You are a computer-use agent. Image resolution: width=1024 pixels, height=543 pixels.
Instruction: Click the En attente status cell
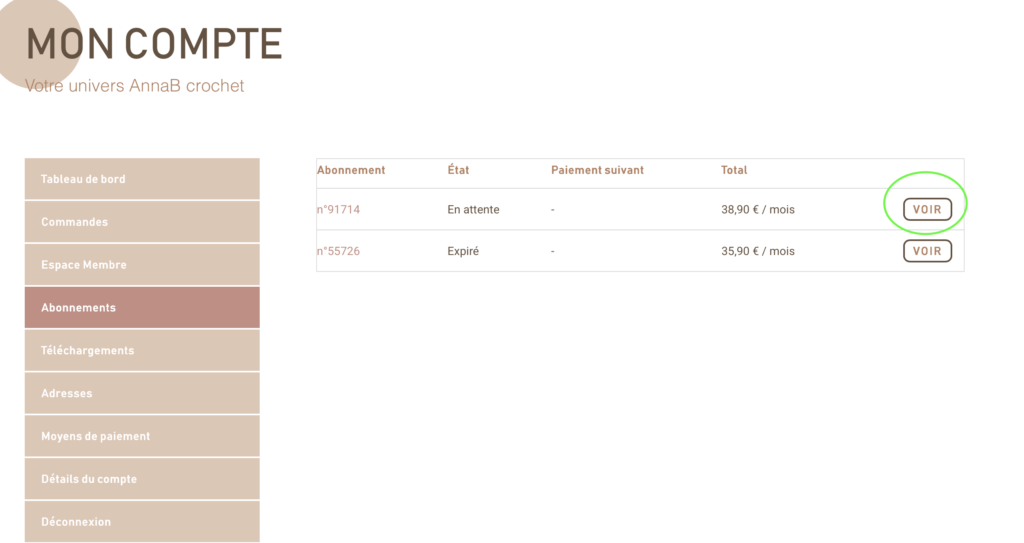coord(473,210)
